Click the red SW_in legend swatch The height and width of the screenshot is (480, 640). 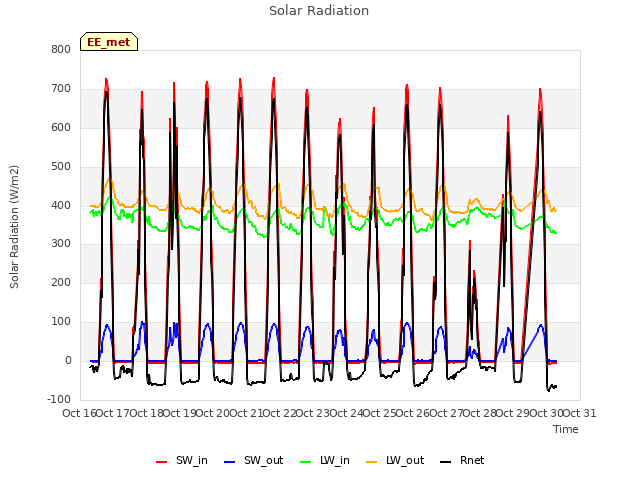[x=162, y=462]
